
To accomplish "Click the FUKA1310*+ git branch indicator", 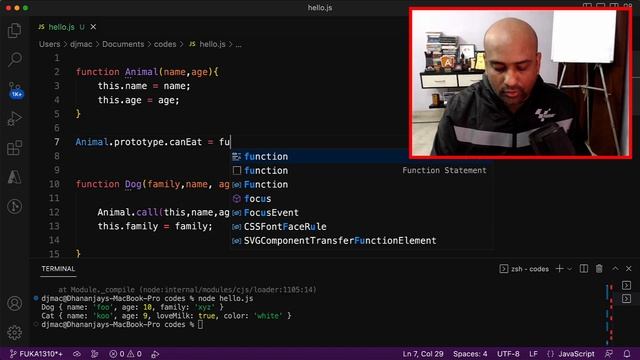I will click(x=36, y=354).
